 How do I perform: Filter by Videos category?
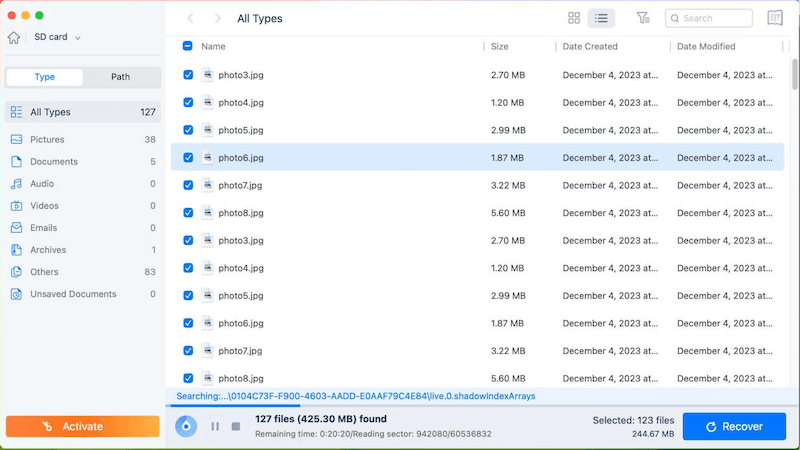(83, 206)
